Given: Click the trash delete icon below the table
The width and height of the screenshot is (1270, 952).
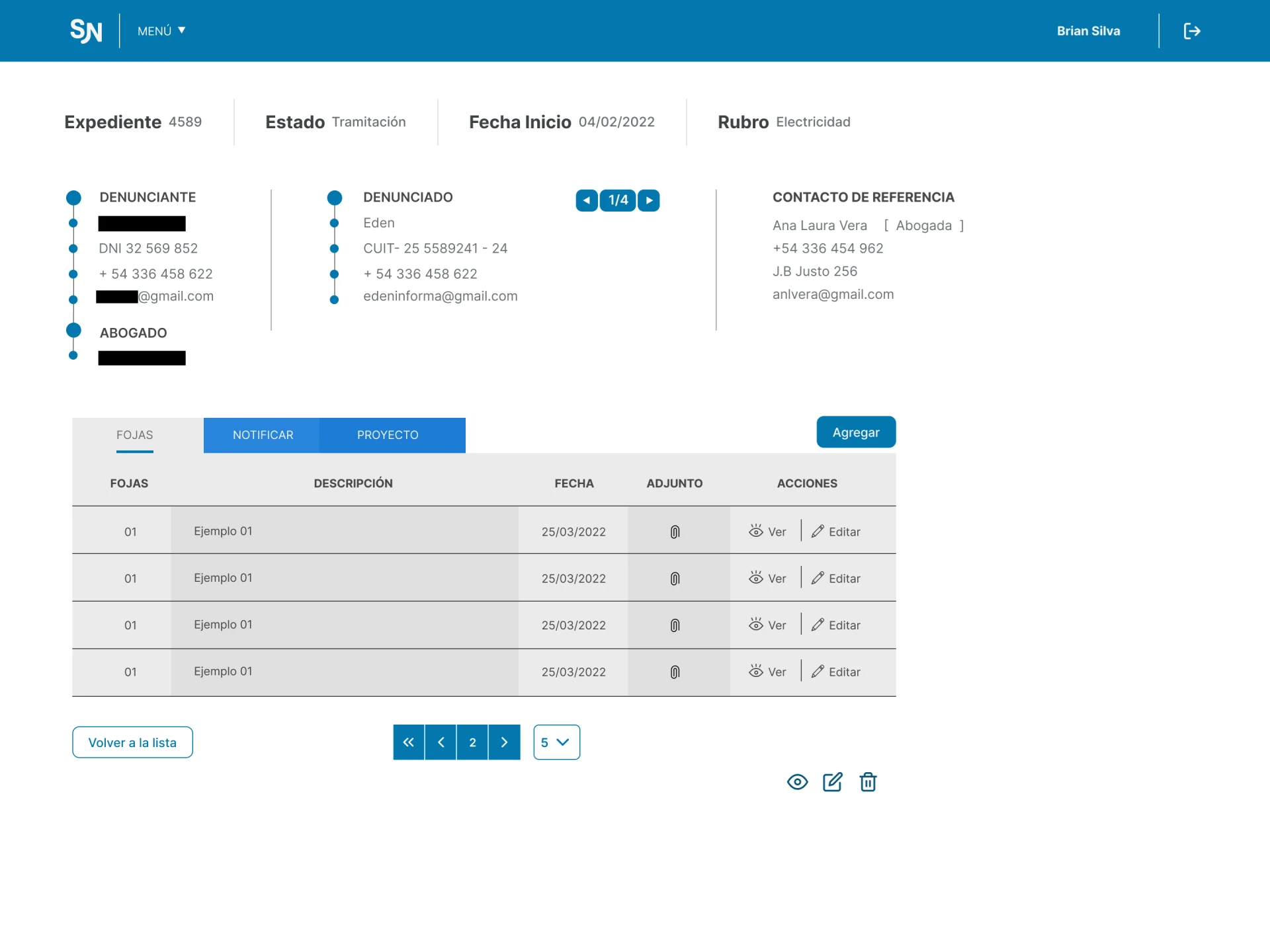Looking at the screenshot, I should click(x=868, y=782).
